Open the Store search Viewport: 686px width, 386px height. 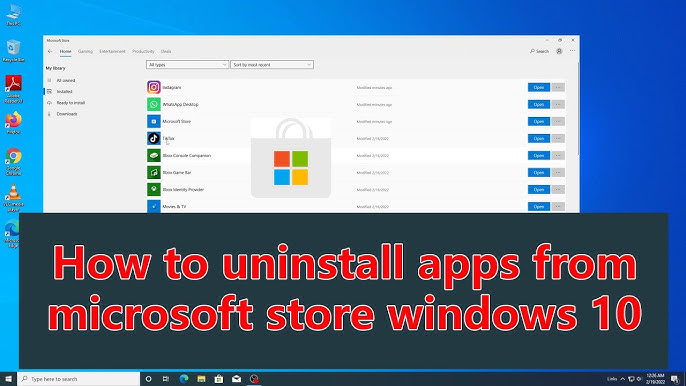539,51
